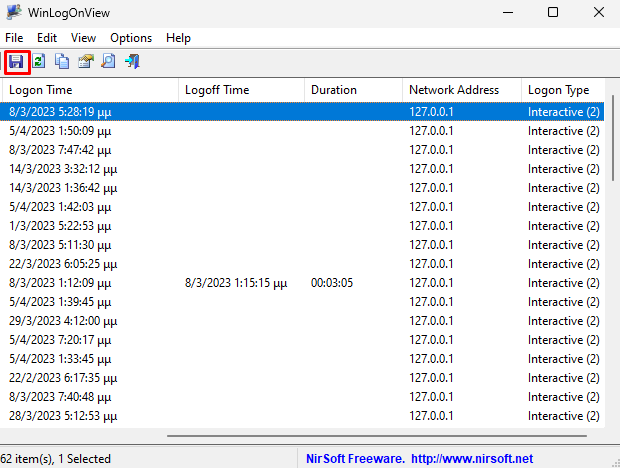Select row 8/3/2023 5:28:19 μμ
This screenshot has height=468, width=620.
pos(302,112)
